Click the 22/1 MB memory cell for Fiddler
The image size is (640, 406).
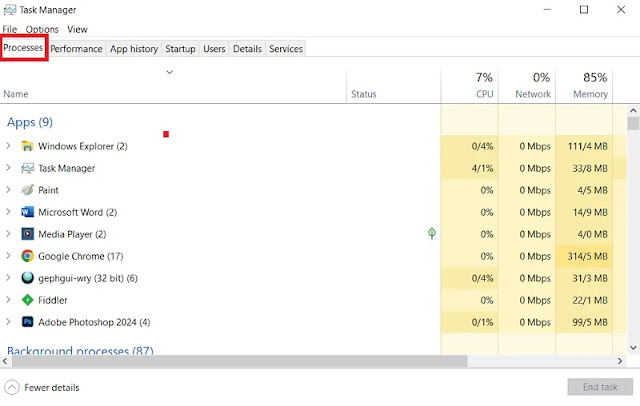(584, 300)
